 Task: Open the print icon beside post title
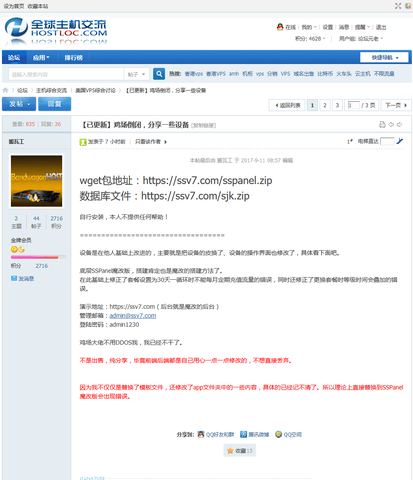point(382,124)
